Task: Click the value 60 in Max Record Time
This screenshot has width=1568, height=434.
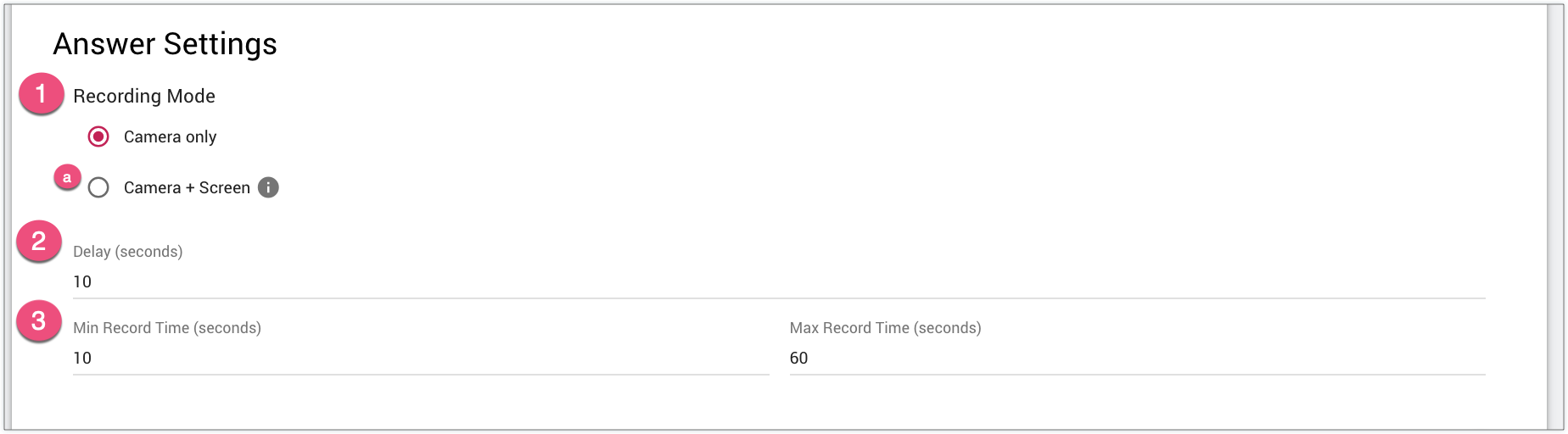Action: 798,358
